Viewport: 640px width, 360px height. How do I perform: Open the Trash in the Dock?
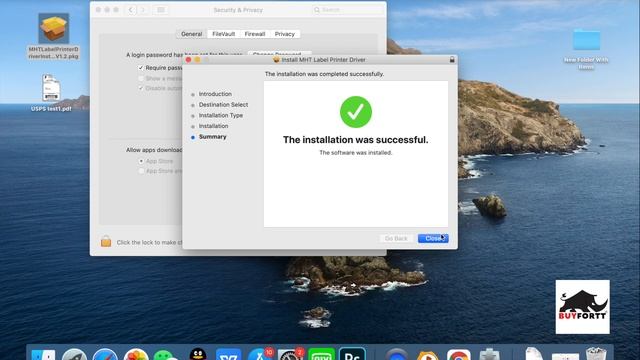(596, 354)
